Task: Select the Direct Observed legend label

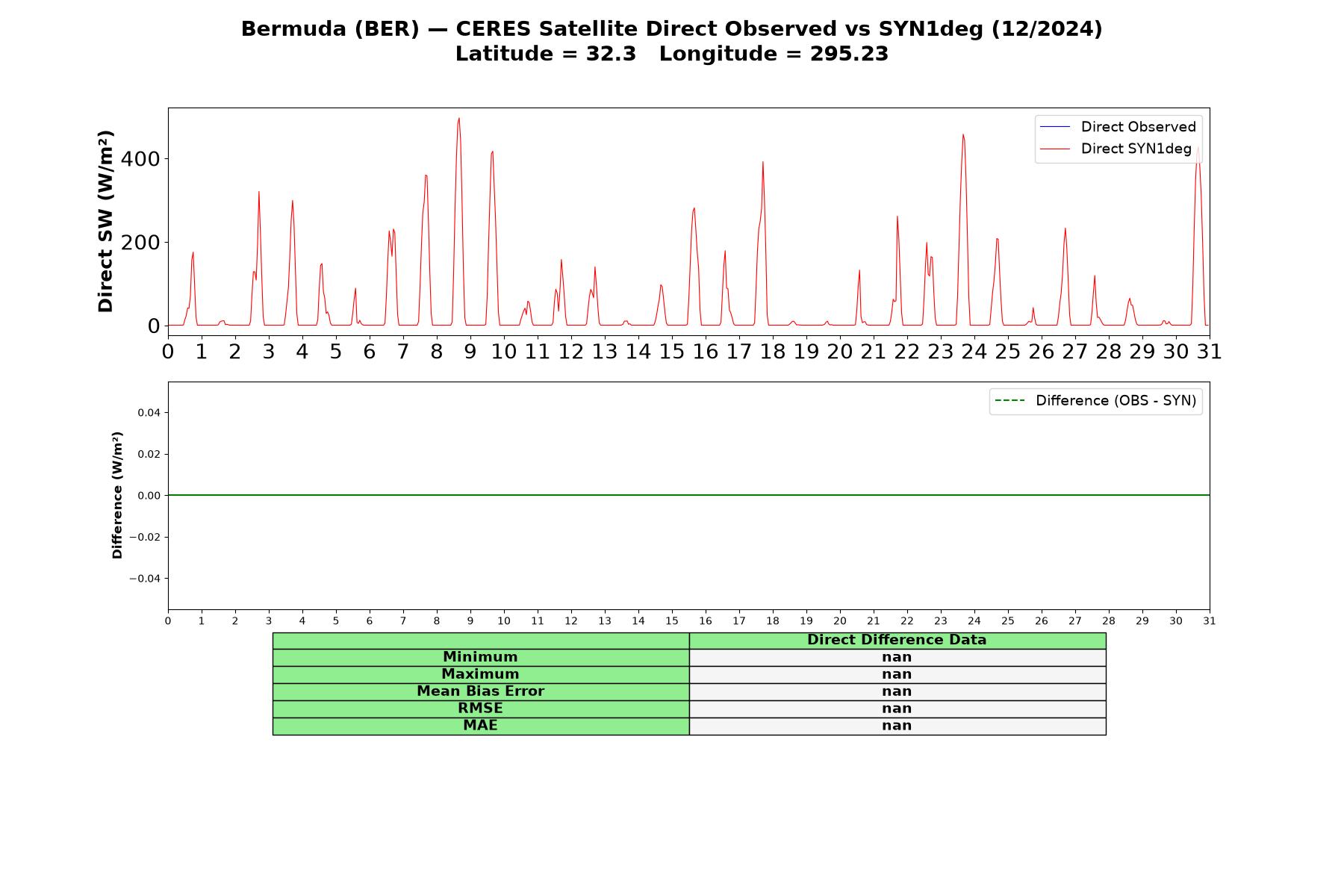Action: click(1138, 127)
